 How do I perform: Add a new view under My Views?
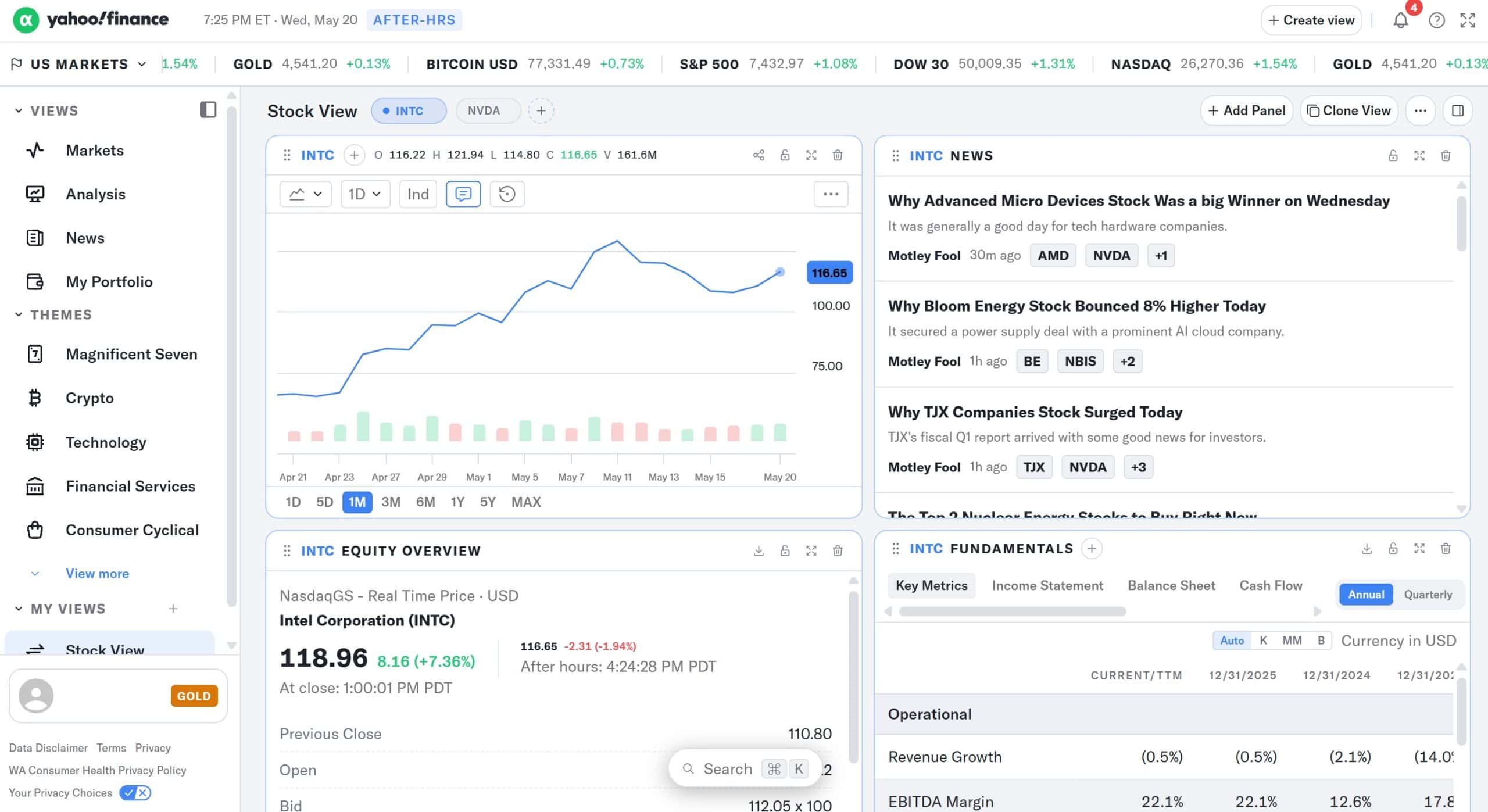pyautogui.click(x=173, y=609)
